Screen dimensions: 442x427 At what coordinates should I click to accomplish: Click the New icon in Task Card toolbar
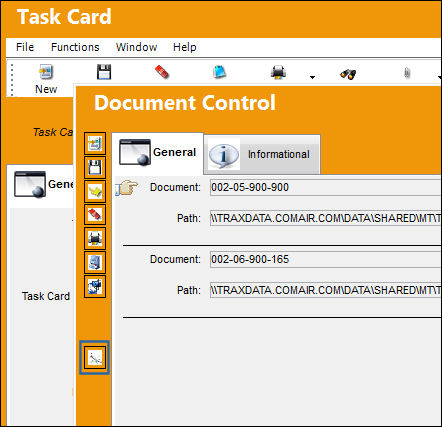(x=46, y=72)
